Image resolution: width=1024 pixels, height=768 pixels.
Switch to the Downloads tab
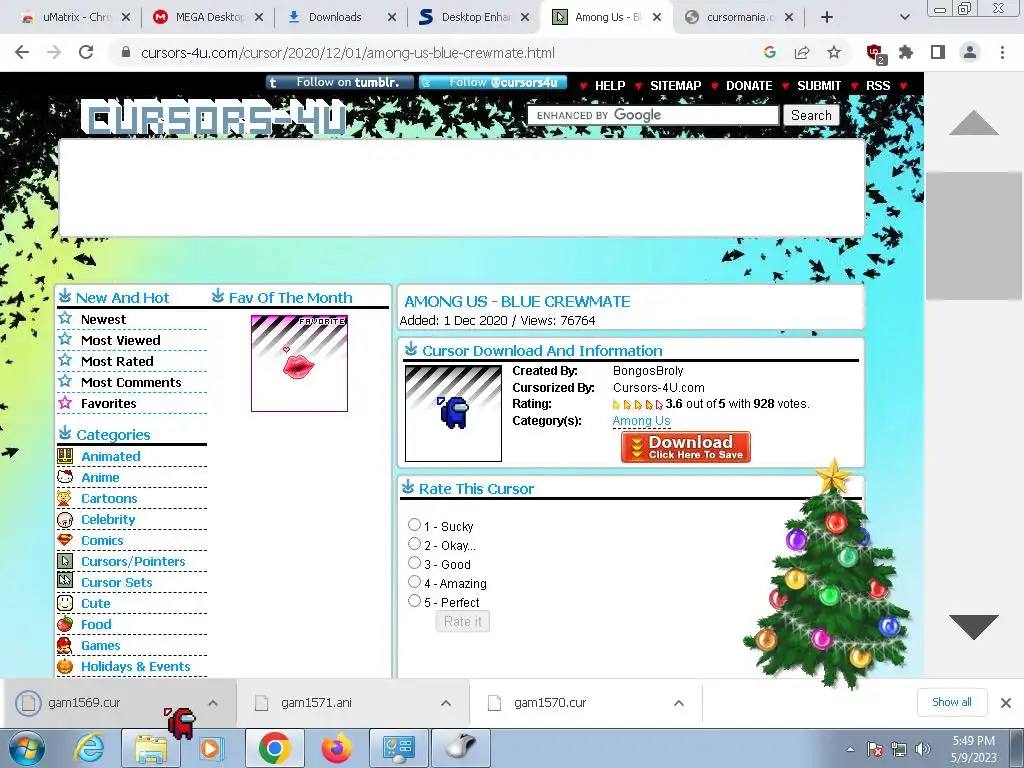[x=341, y=17]
